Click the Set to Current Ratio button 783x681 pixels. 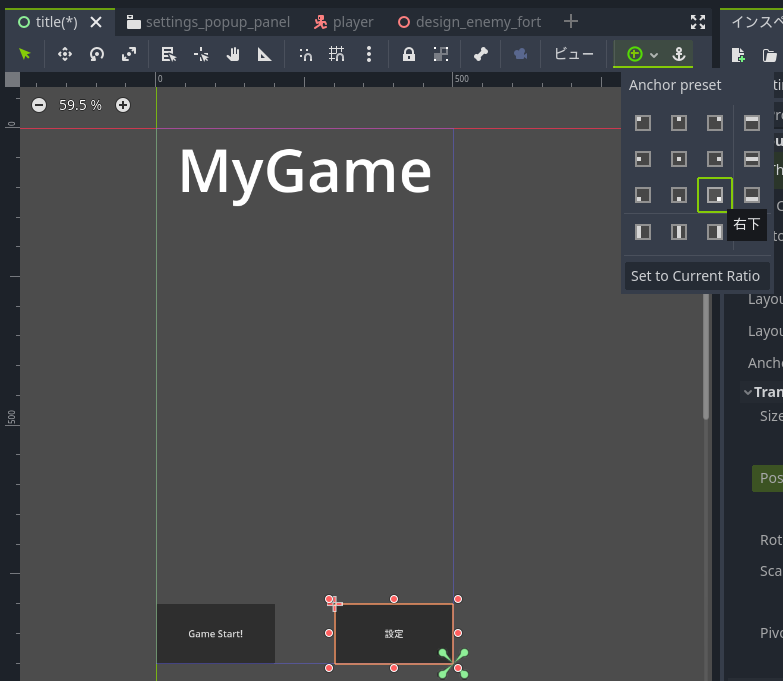pos(697,276)
